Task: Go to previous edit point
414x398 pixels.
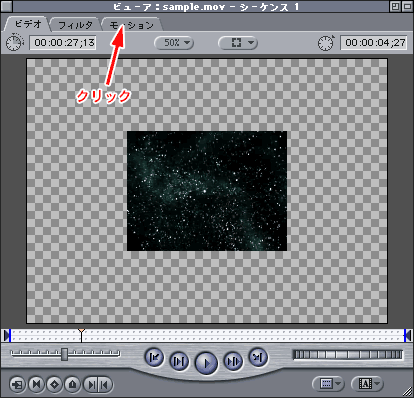Action: 154,357
